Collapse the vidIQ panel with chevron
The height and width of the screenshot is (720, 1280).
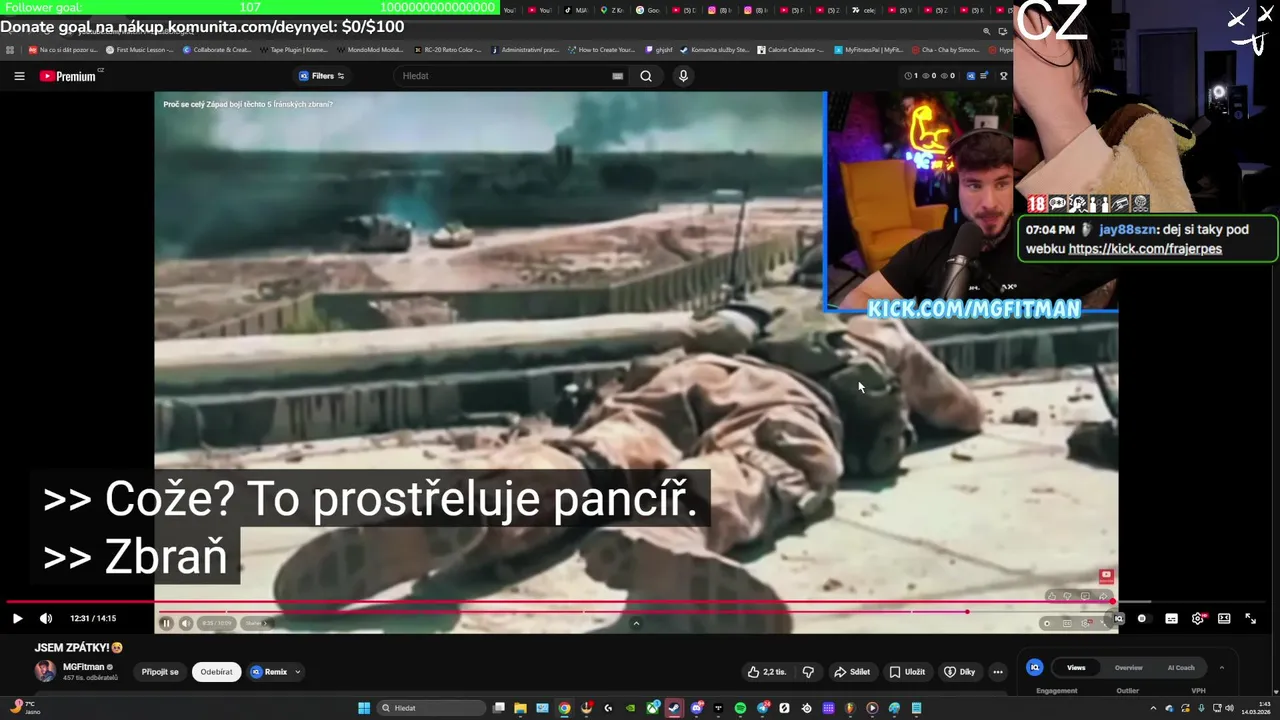[x=1221, y=667]
